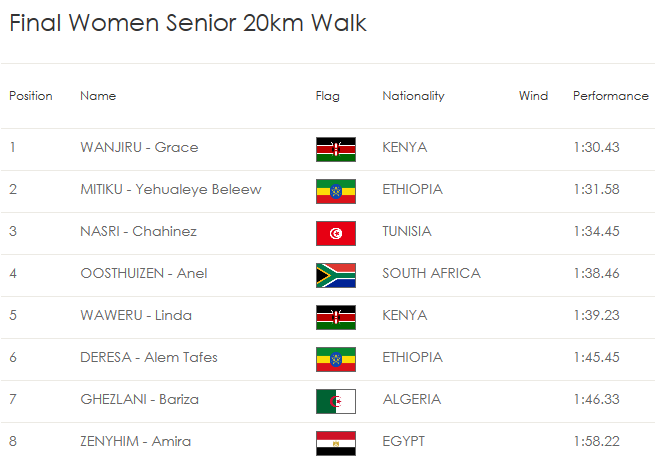Click the 1:58.22 performance time
Viewport: 655px width, 471px height.
point(597,441)
